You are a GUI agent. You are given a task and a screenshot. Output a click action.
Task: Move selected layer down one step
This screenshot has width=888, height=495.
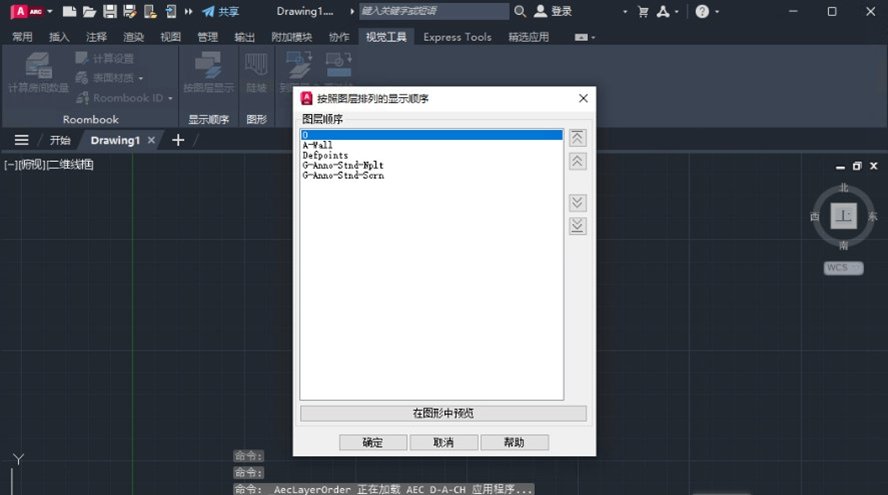(577, 202)
